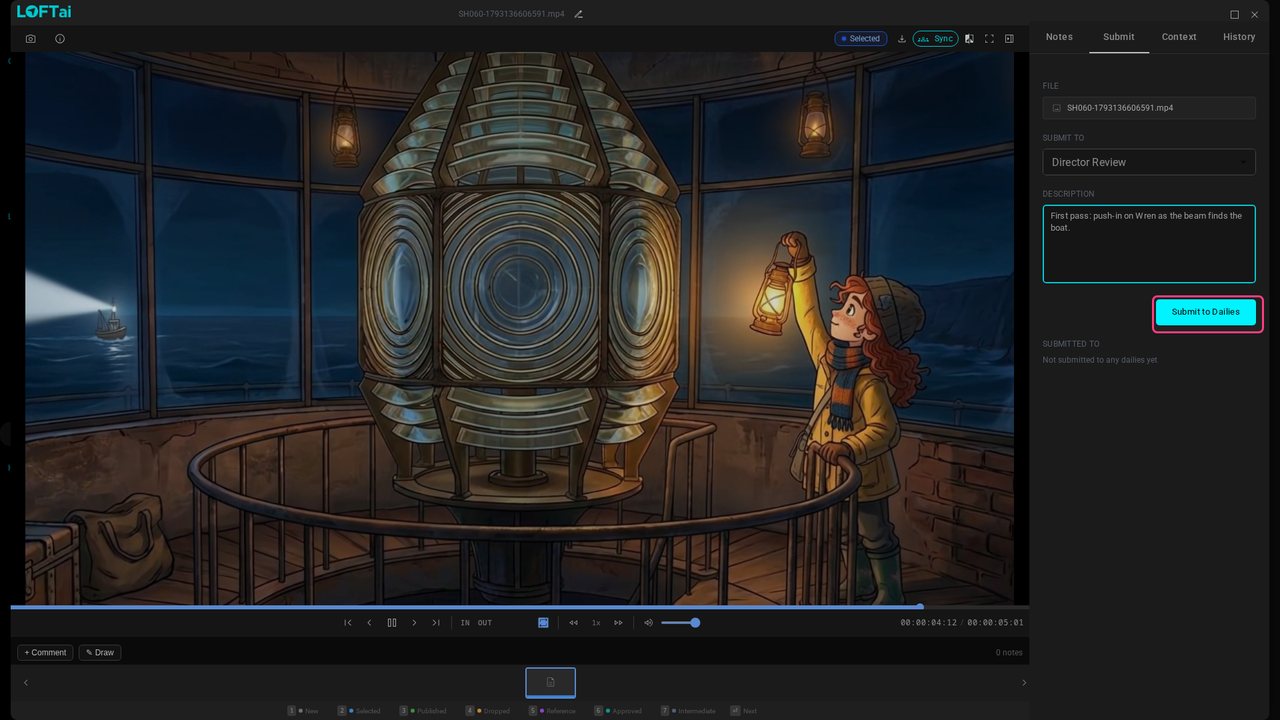This screenshot has height=720, width=1280.
Task: Edit the description text field
Action: click(x=1149, y=244)
